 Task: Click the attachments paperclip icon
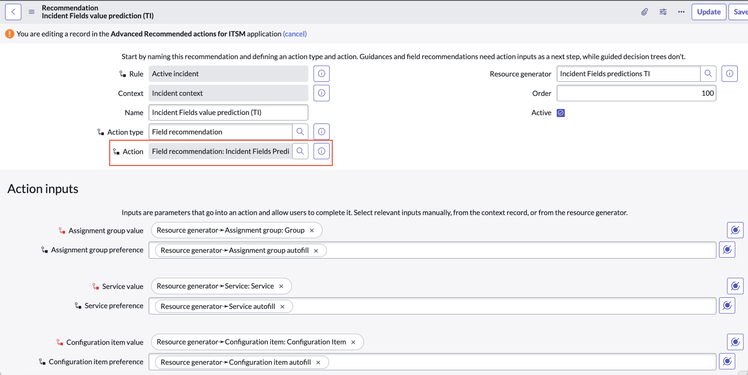coord(644,12)
